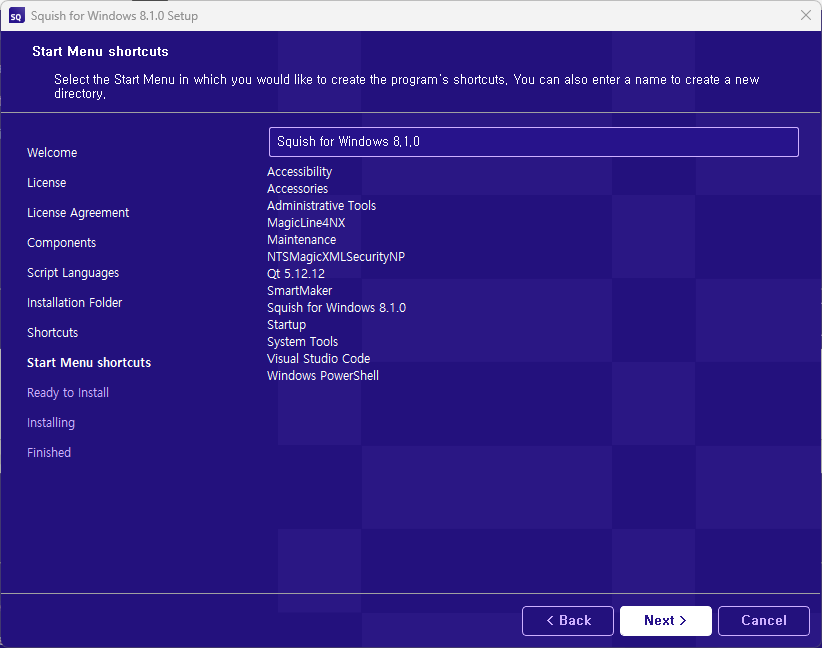Click the Next button
The image size is (822, 648).
click(665, 621)
